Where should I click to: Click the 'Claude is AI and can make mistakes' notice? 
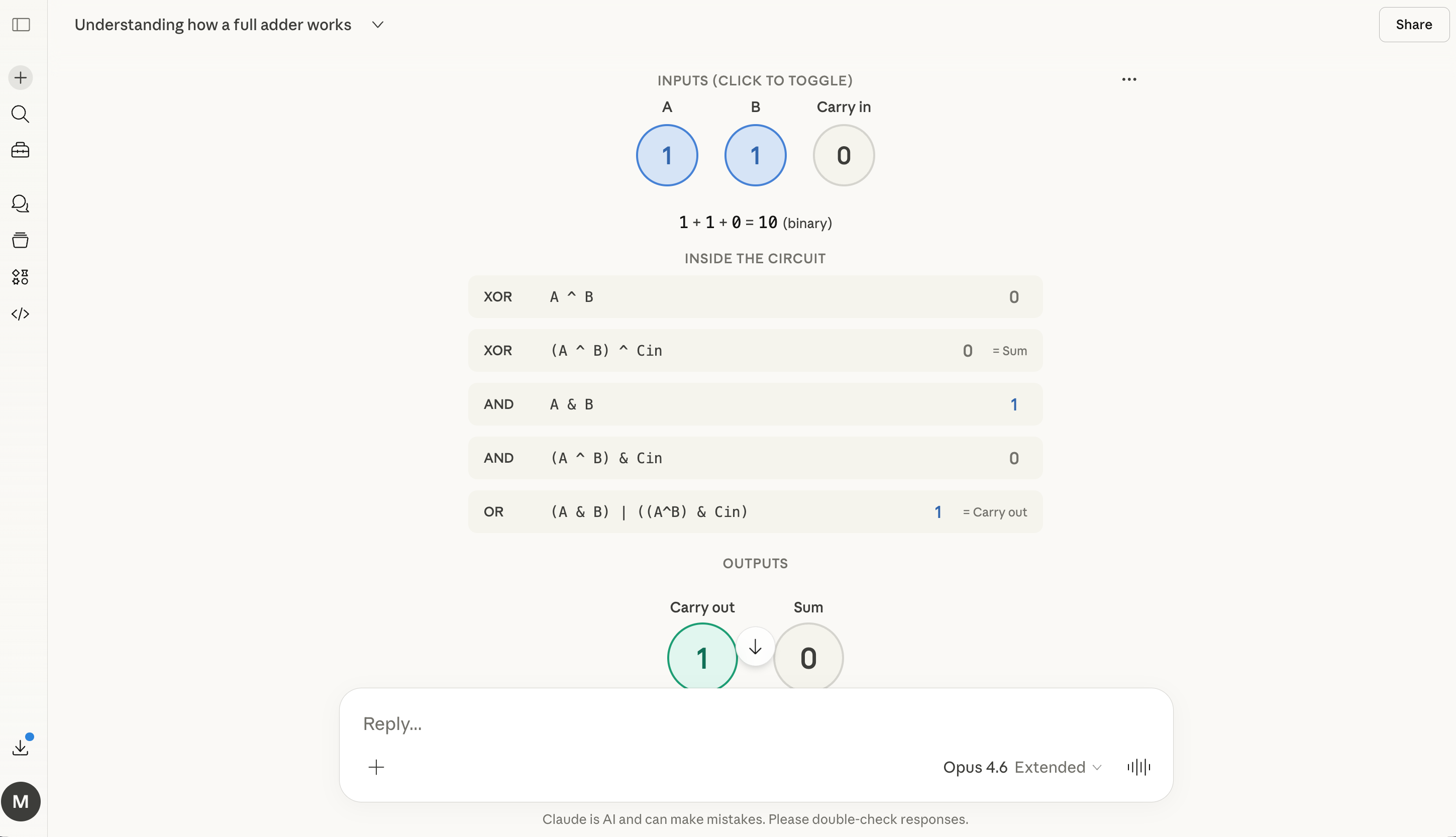coord(755,819)
